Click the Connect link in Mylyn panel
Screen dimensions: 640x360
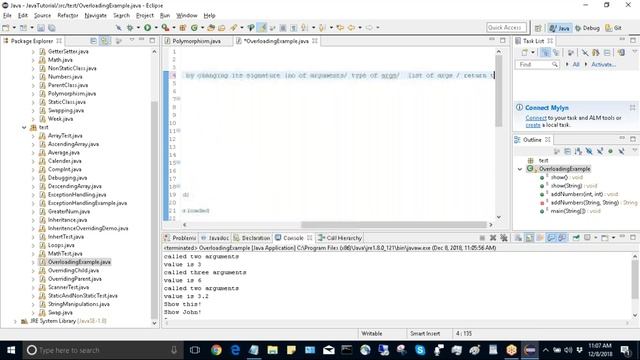(536, 118)
